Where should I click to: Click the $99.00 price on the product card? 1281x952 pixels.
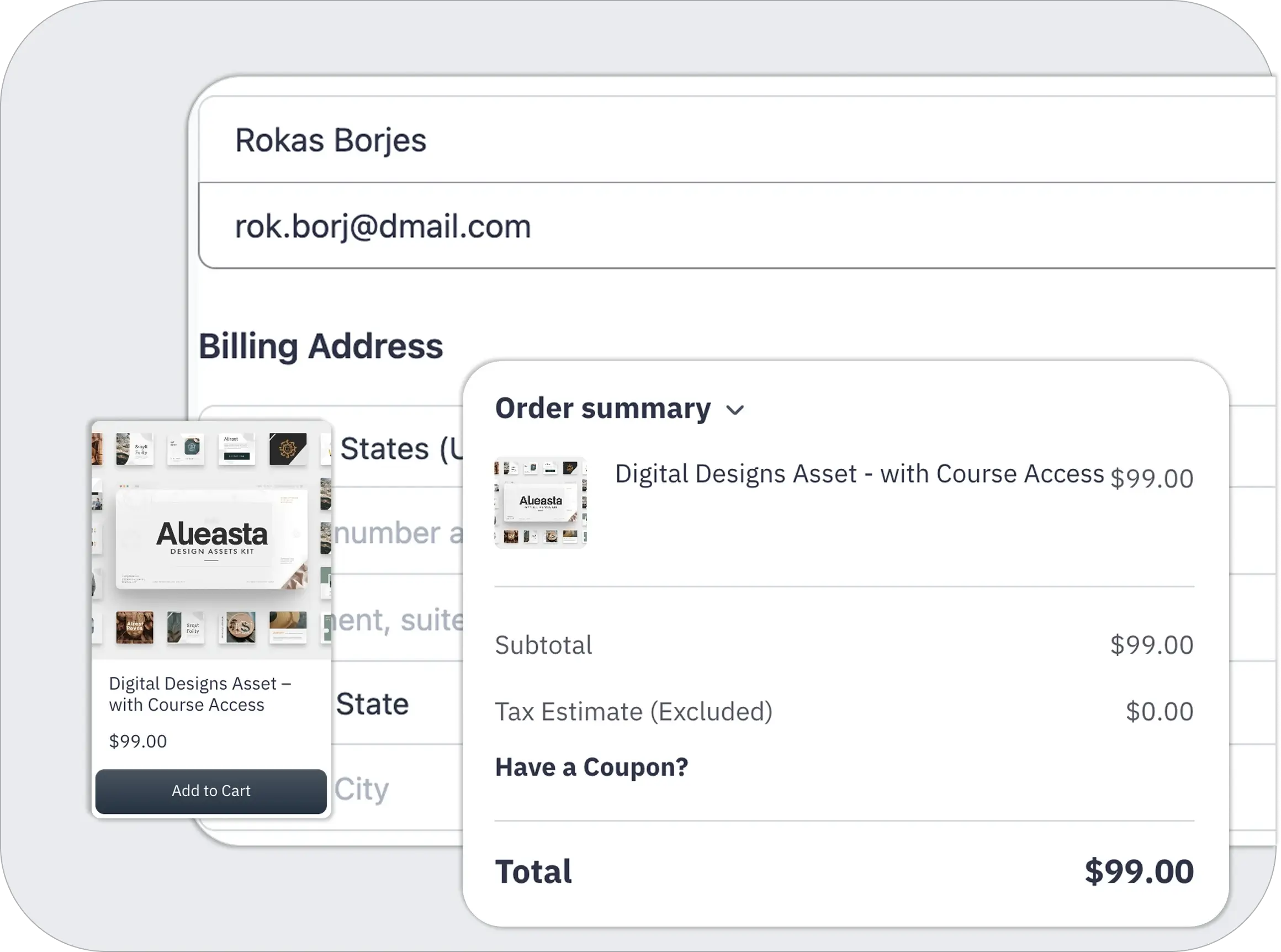click(x=137, y=741)
